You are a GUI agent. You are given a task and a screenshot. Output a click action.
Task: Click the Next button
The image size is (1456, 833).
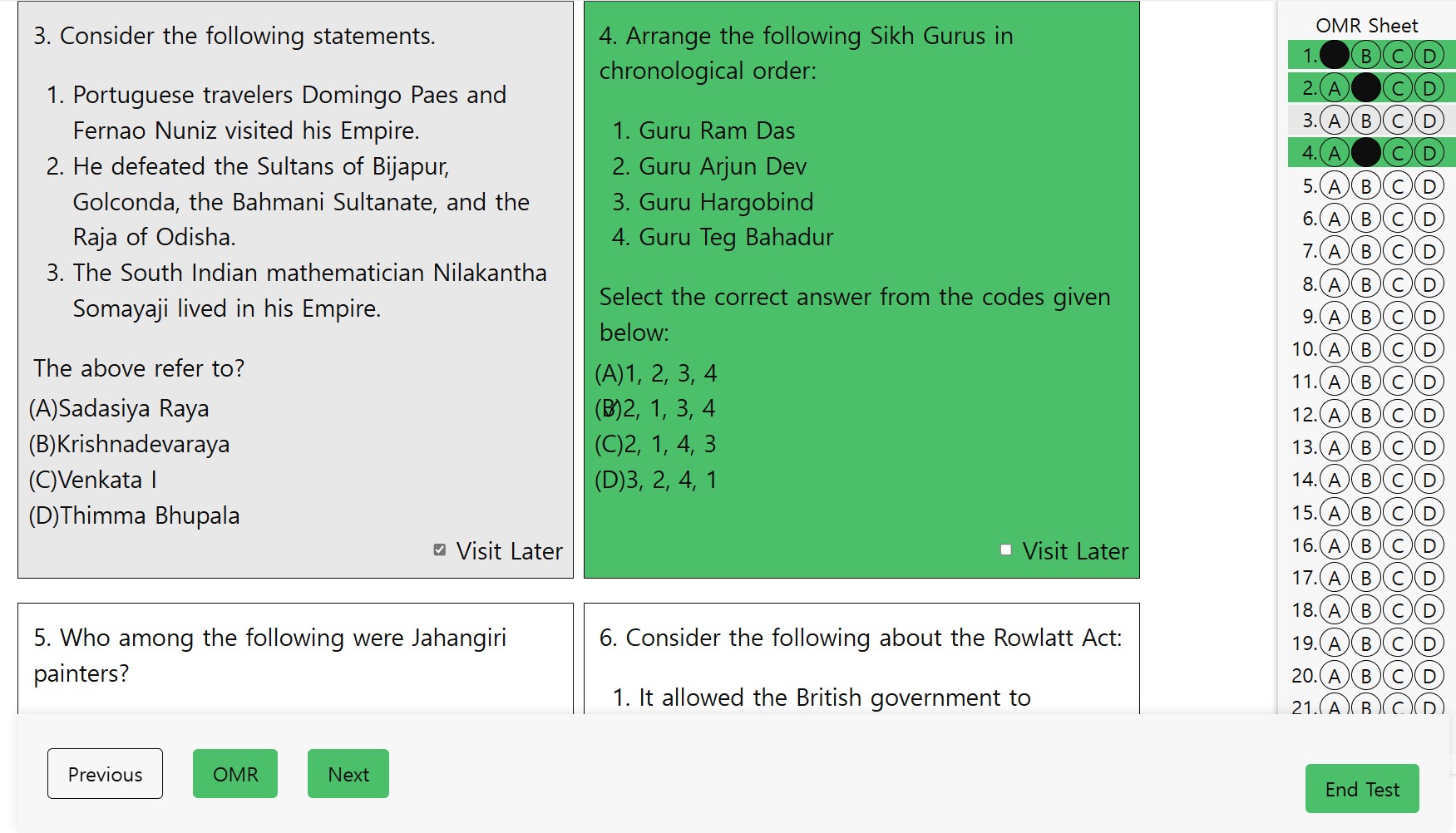click(x=348, y=774)
